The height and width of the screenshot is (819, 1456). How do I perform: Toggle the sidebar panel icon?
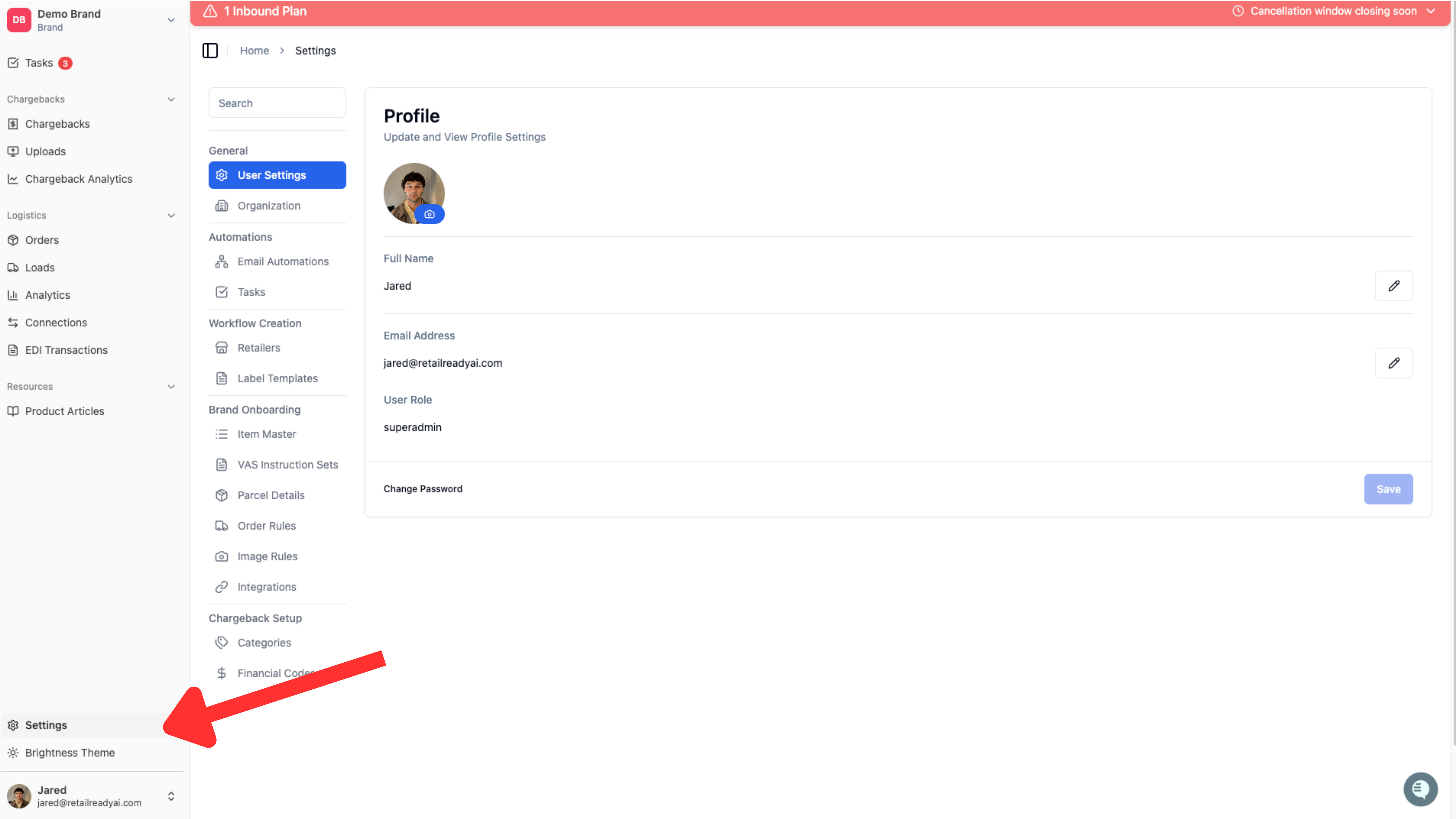210,50
